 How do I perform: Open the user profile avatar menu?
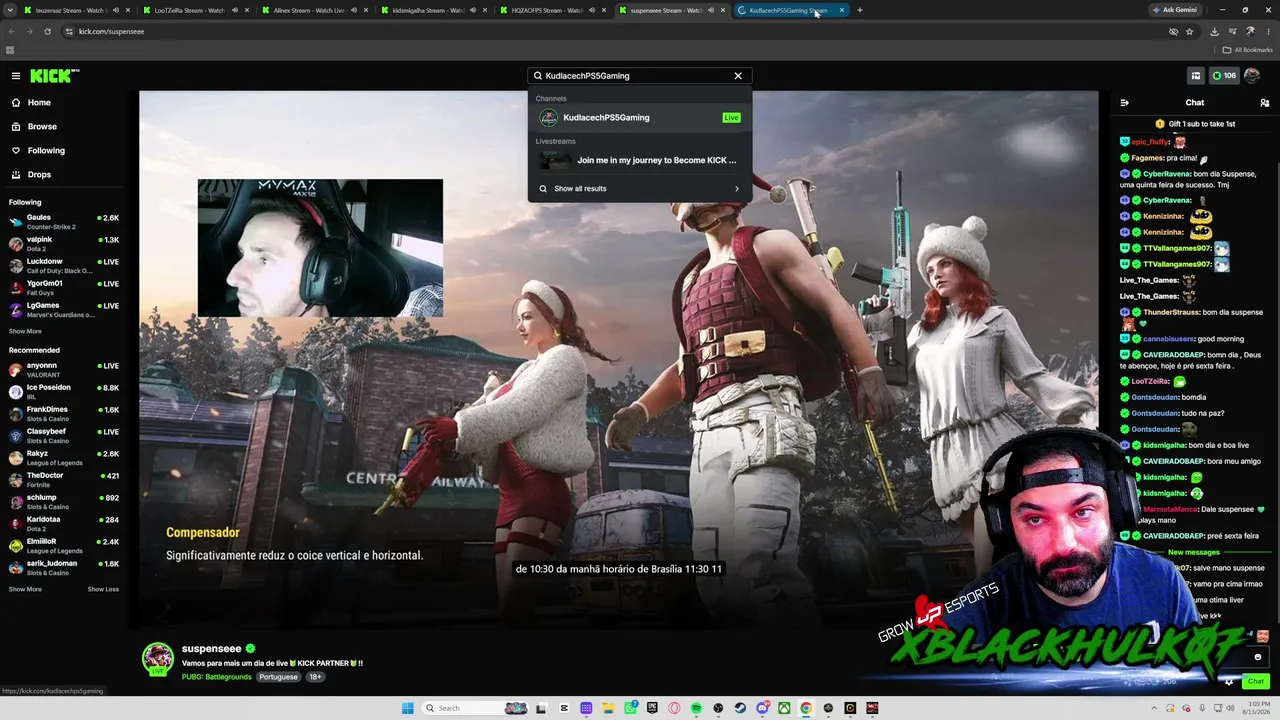click(x=1252, y=76)
